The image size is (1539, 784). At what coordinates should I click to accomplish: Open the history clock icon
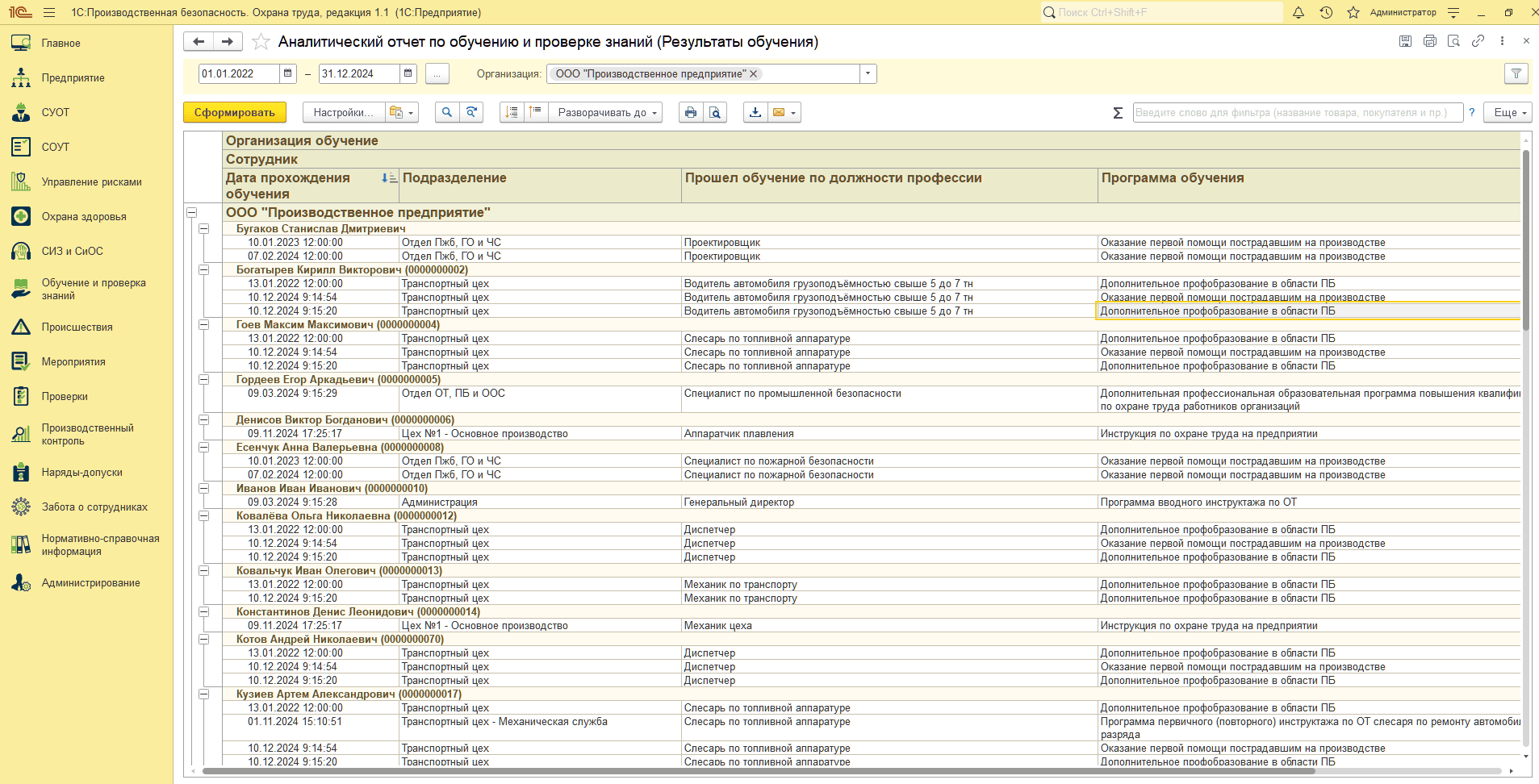(x=1326, y=13)
